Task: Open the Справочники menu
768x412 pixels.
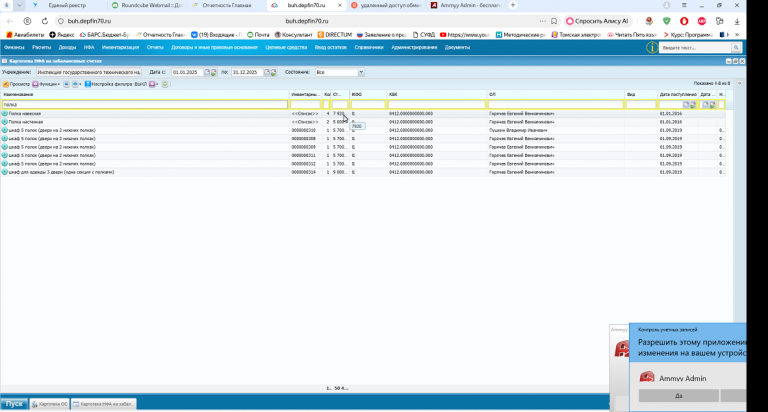Action: tap(369, 48)
